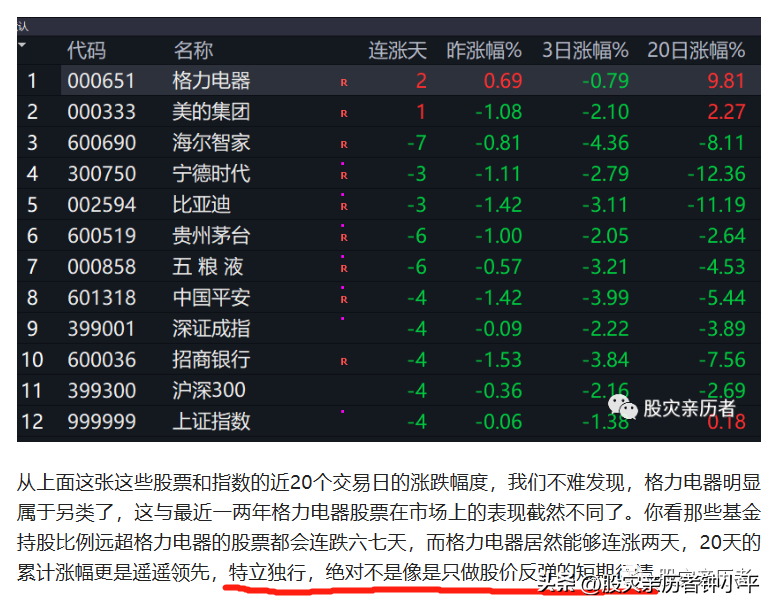Screen dimensions: 777x611
Task: Open 招商银行 stock name
Action: [x=211, y=360]
